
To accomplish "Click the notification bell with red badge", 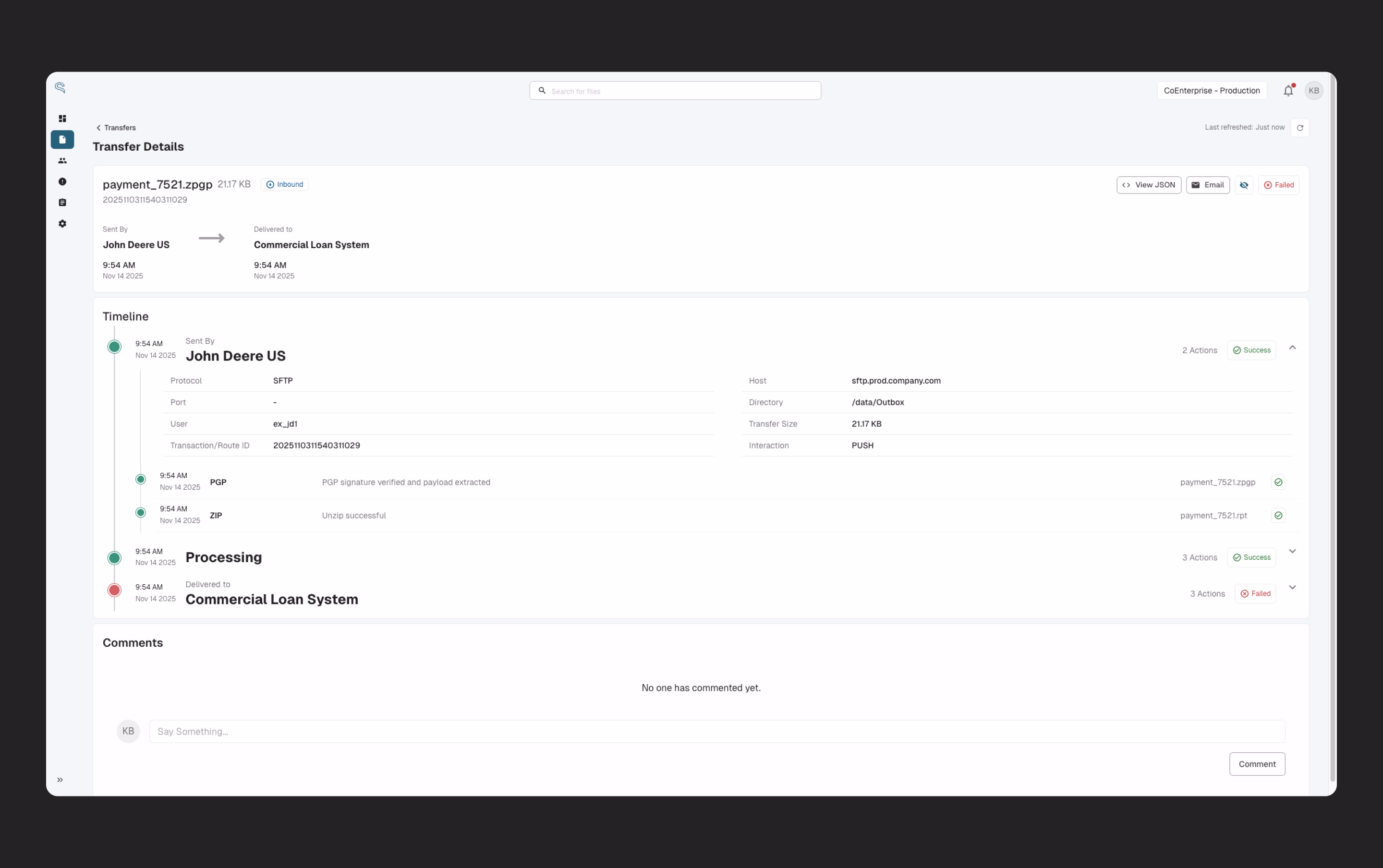I will tap(1288, 90).
